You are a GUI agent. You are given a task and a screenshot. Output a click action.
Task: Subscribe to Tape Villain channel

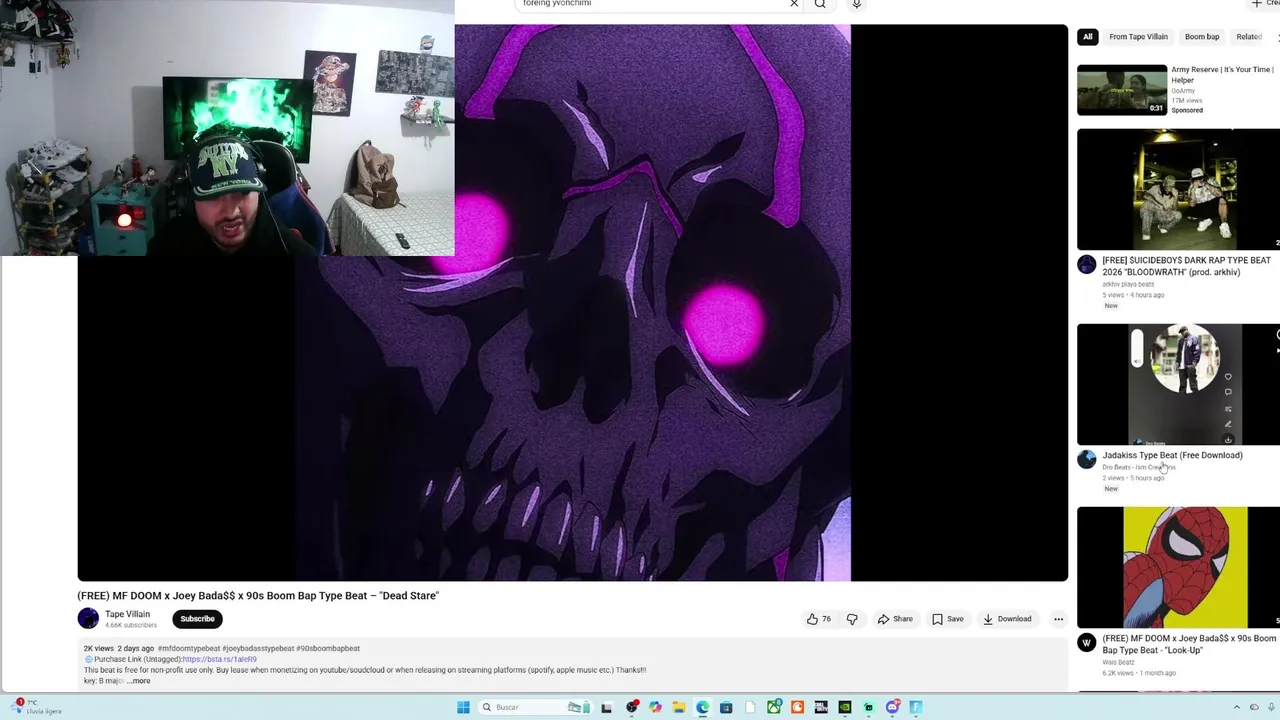(x=197, y=619)
